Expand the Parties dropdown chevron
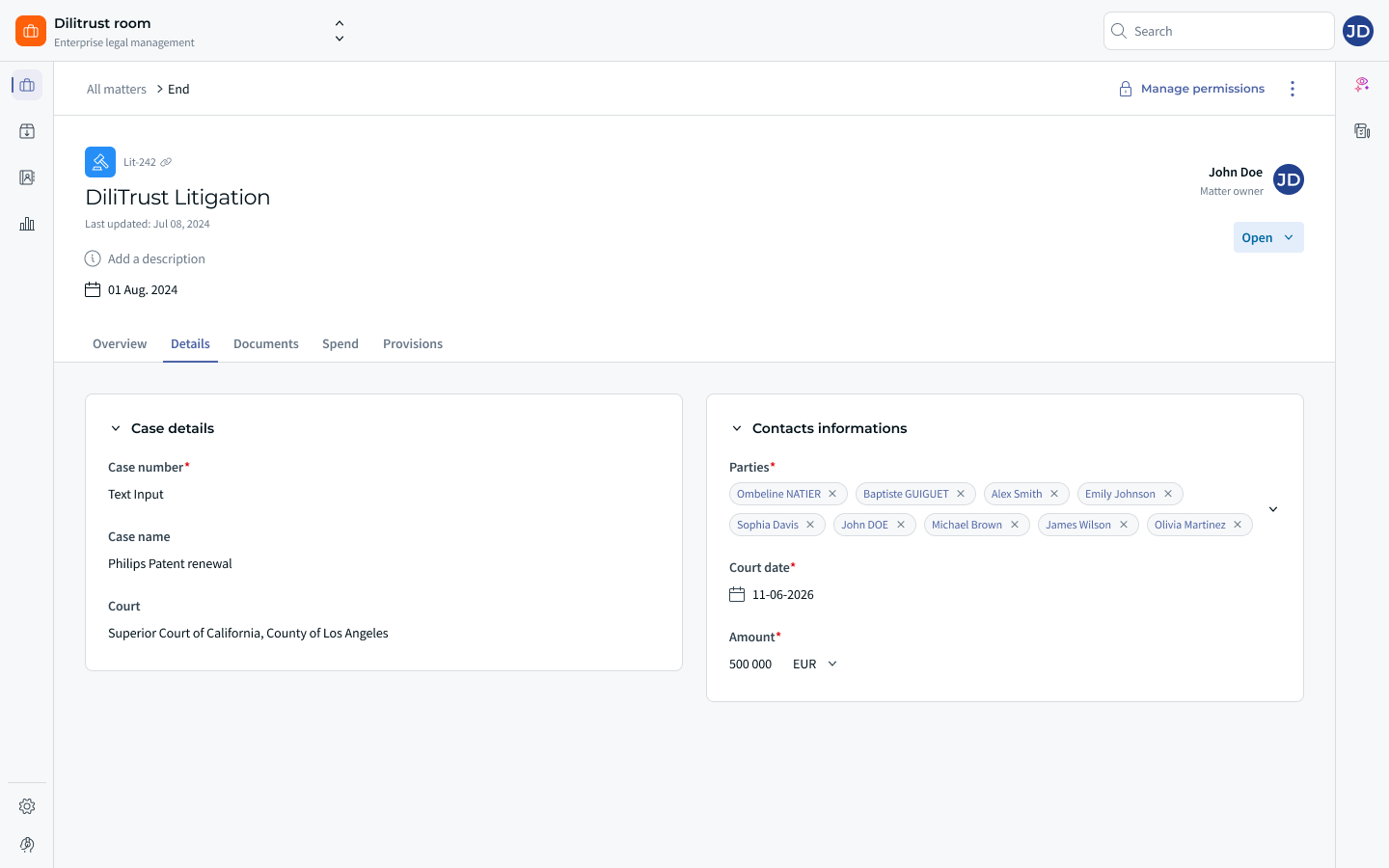The image size is (1389, 868). pos(1273,509)
